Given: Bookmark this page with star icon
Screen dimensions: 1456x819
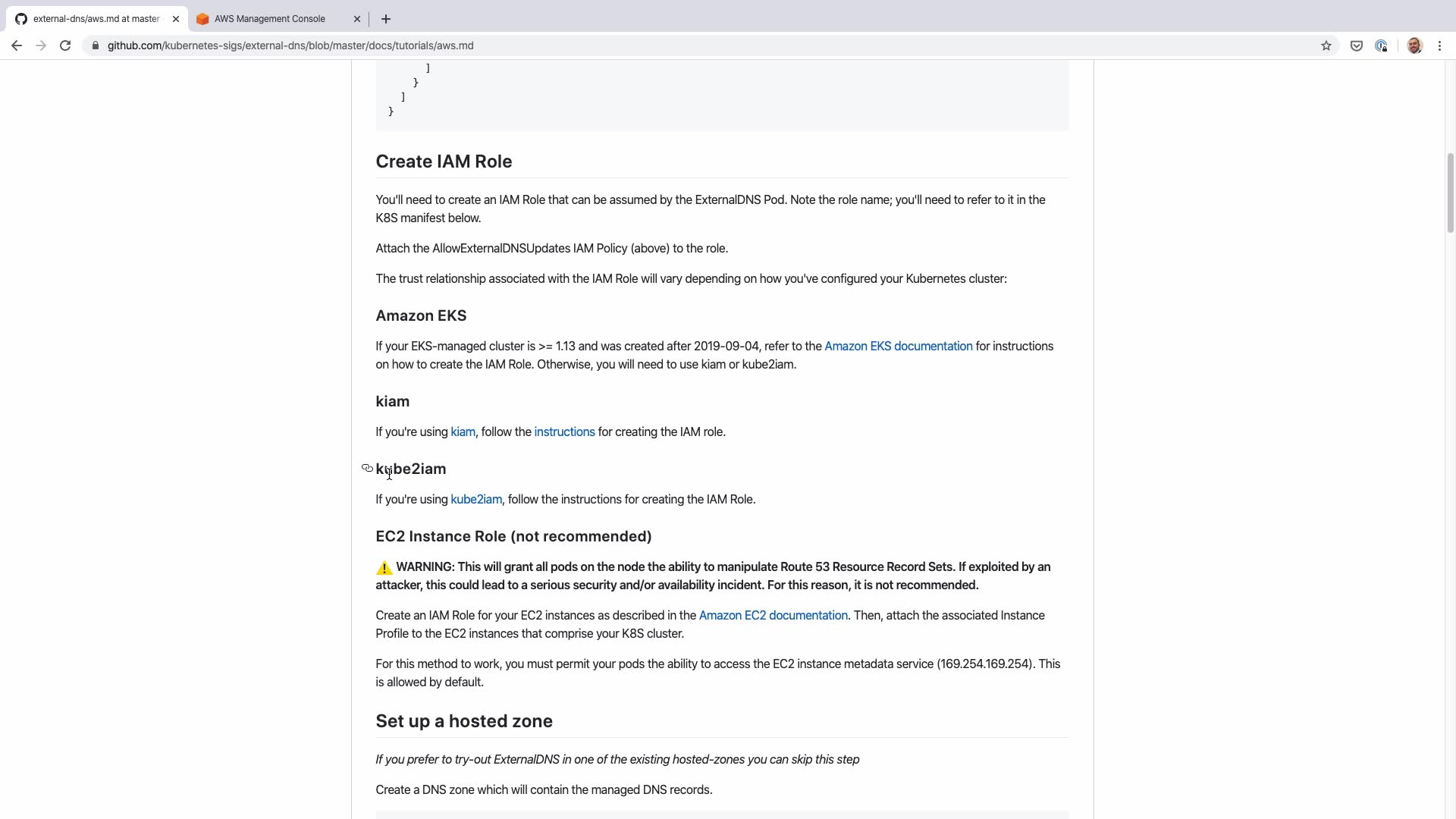Looking at the screenshot, I should click(1326, 45).
